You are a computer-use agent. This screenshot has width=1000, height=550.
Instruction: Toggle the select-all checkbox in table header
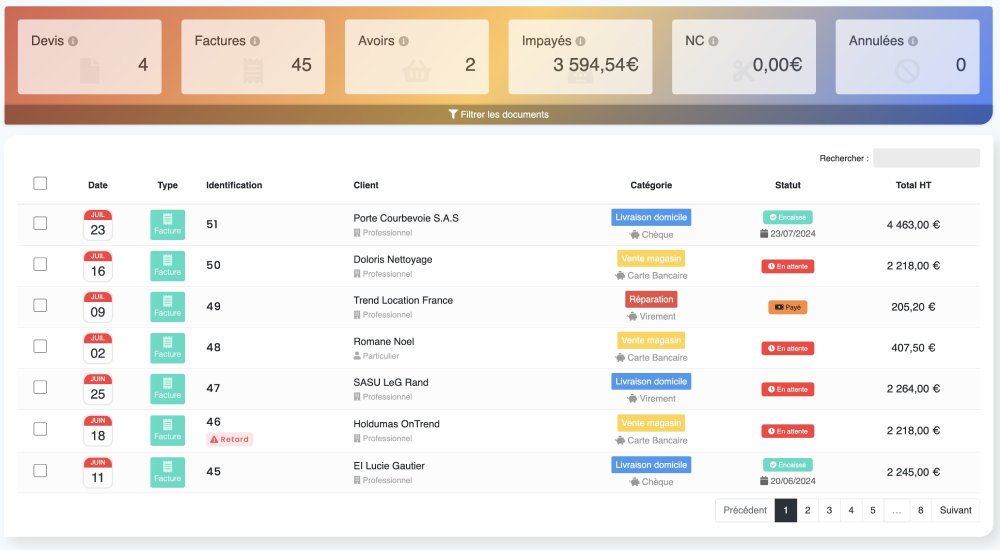click(40, 183)
